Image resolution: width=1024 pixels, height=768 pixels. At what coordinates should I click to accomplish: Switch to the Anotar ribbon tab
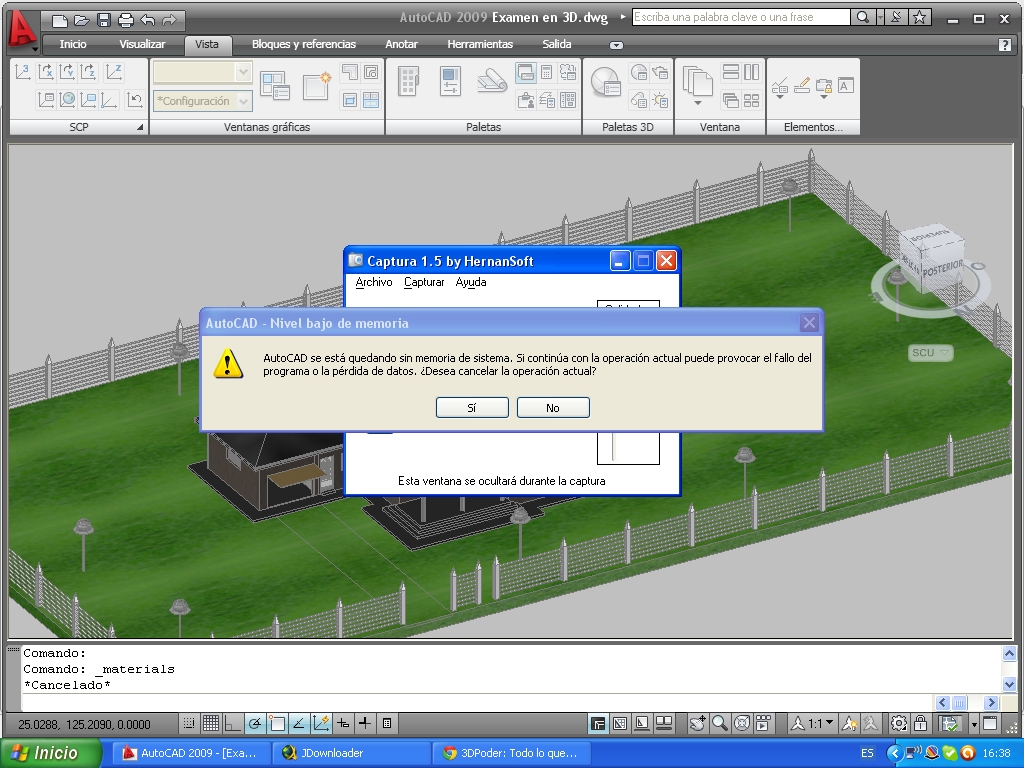coord(401,44)
